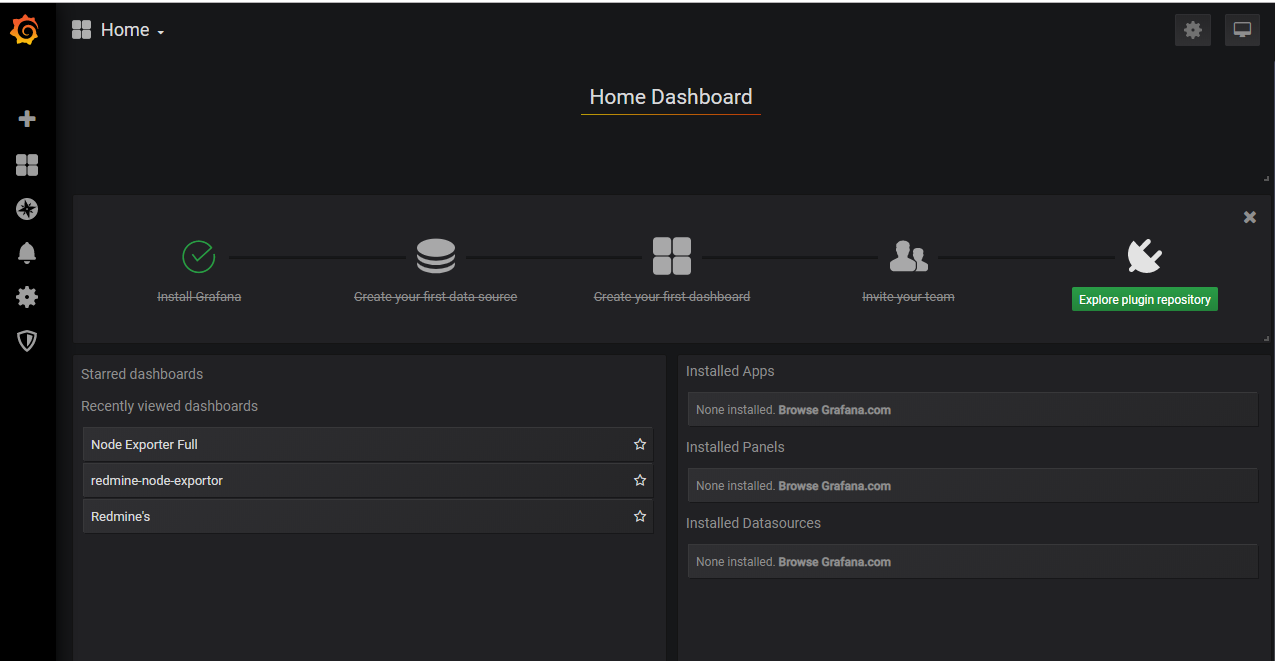Browse Grafana.com under Installed Panels
The image size is (1275, 661).
(834, 486)
